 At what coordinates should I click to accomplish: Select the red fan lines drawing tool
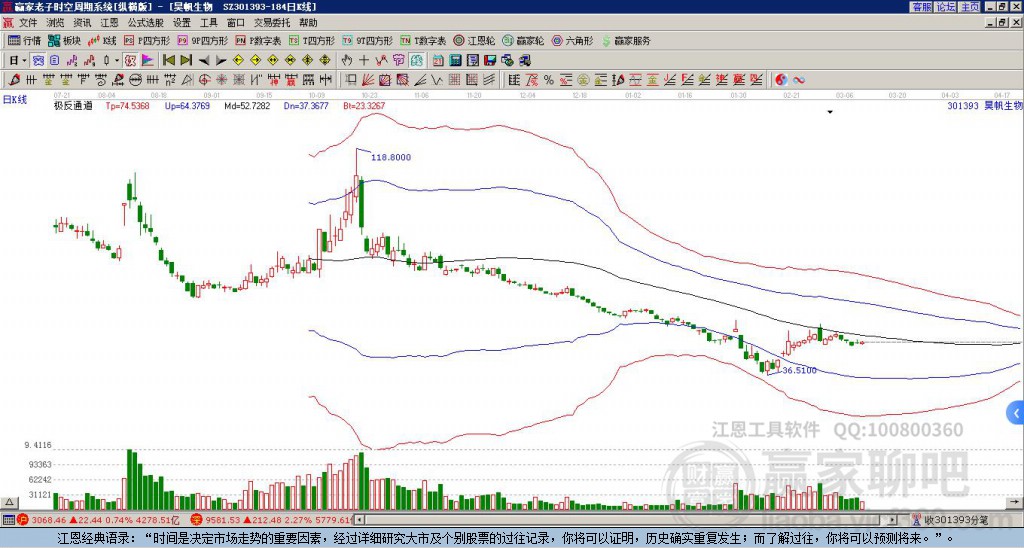368,80
